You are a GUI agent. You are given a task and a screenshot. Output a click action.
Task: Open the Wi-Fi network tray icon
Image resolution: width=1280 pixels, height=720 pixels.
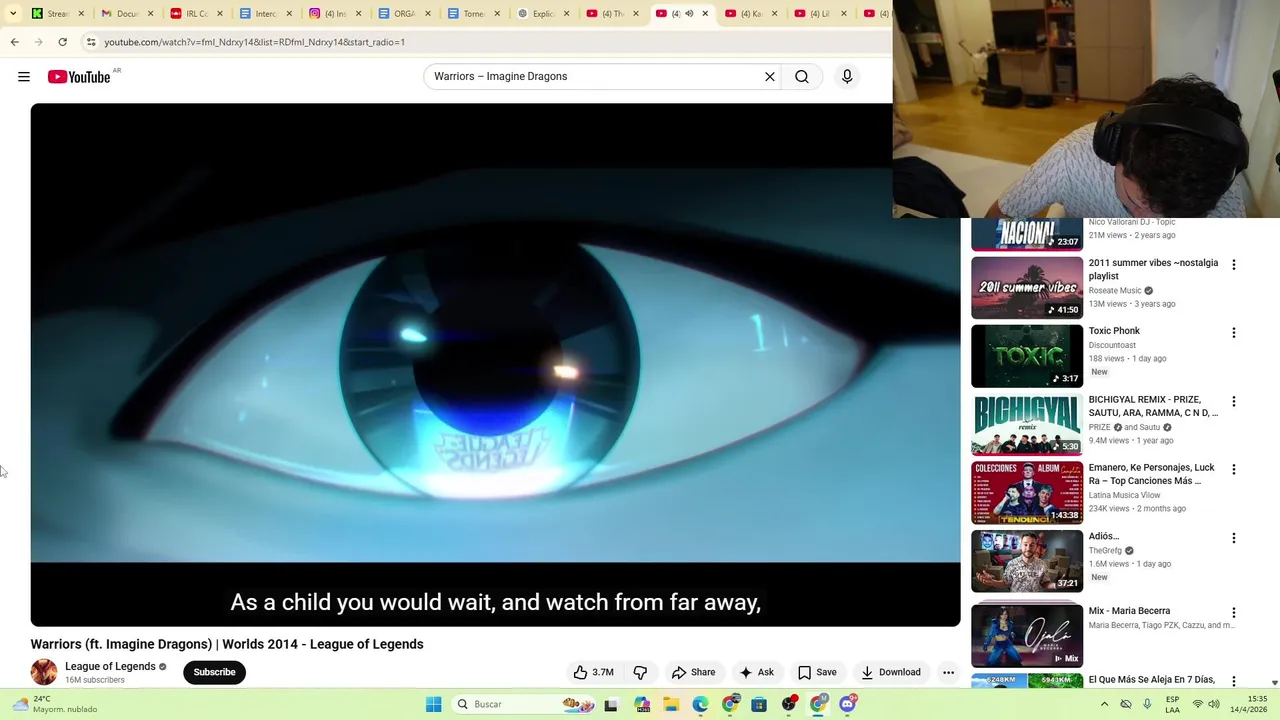click(1197, 704)
